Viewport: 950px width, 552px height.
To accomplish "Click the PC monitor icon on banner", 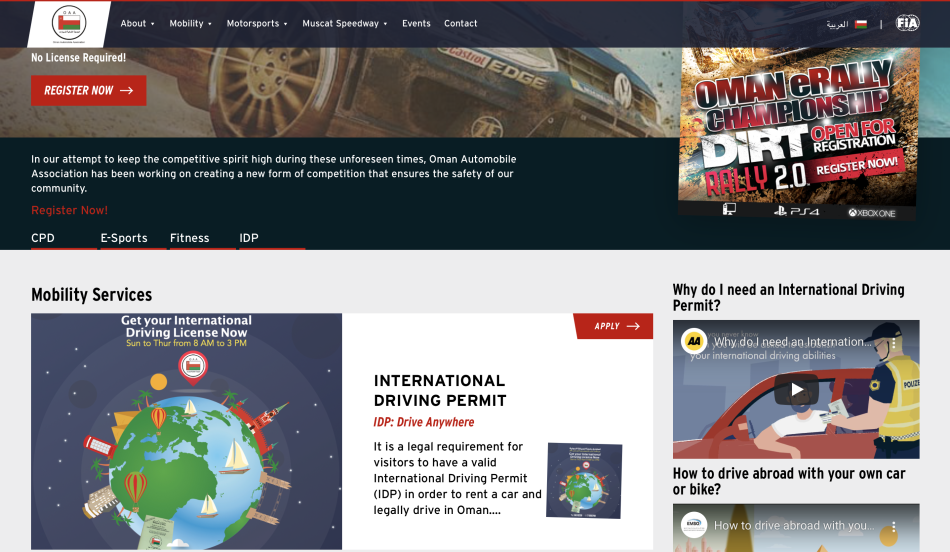I will point(729,209).
